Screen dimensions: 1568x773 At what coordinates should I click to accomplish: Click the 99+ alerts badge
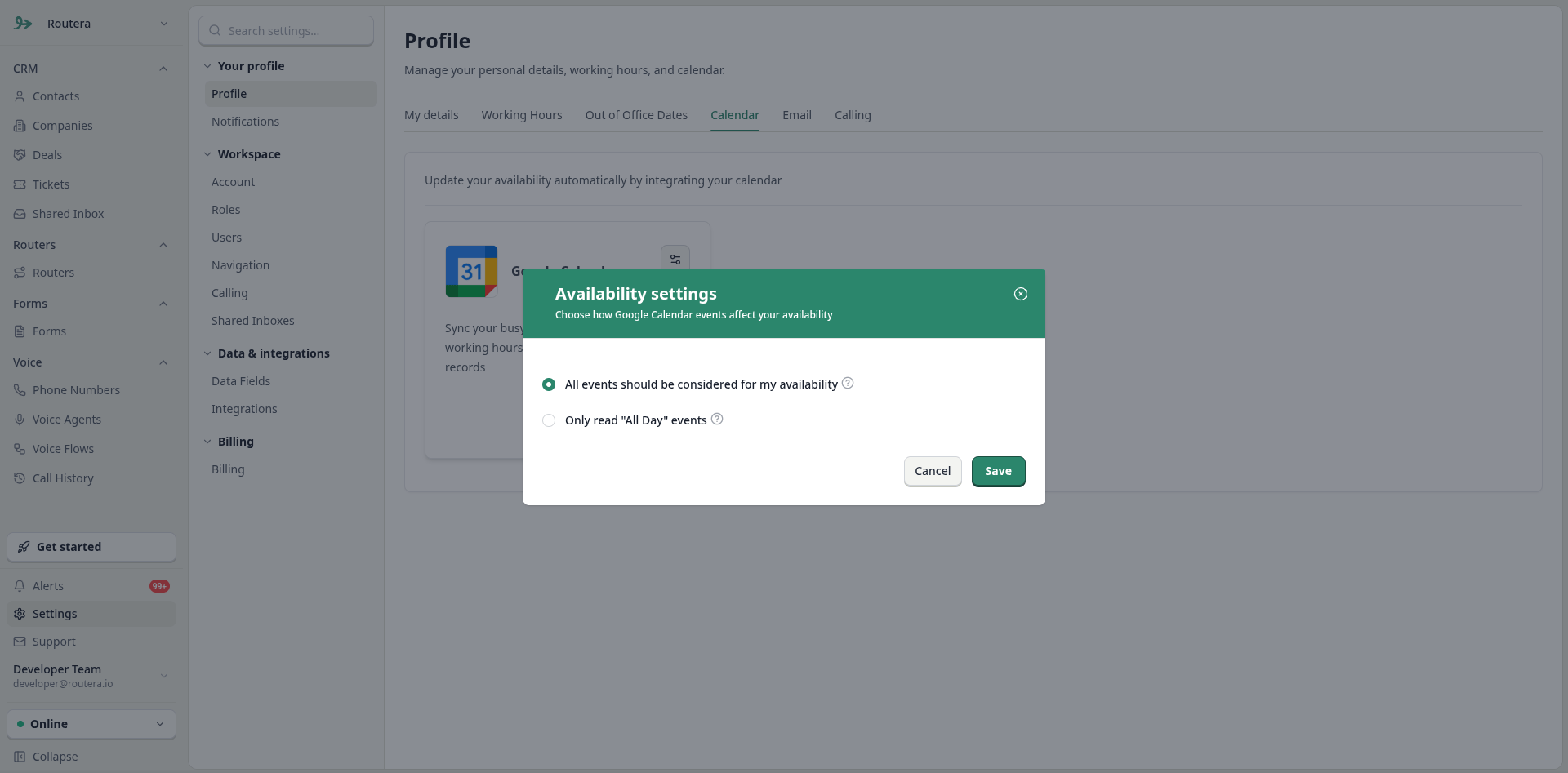coord(159,586)
